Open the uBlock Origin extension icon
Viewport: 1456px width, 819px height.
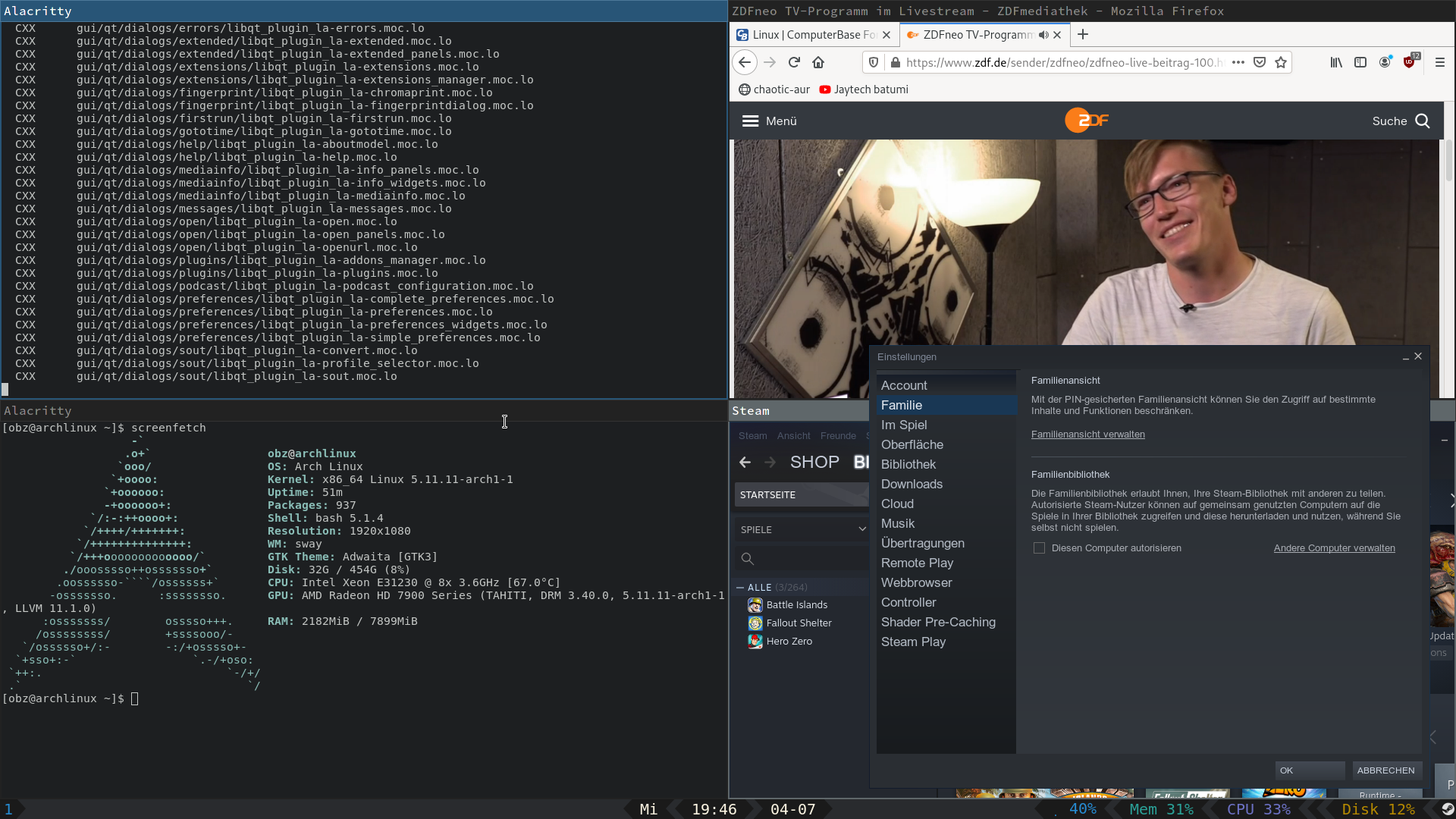[1410, 62]
